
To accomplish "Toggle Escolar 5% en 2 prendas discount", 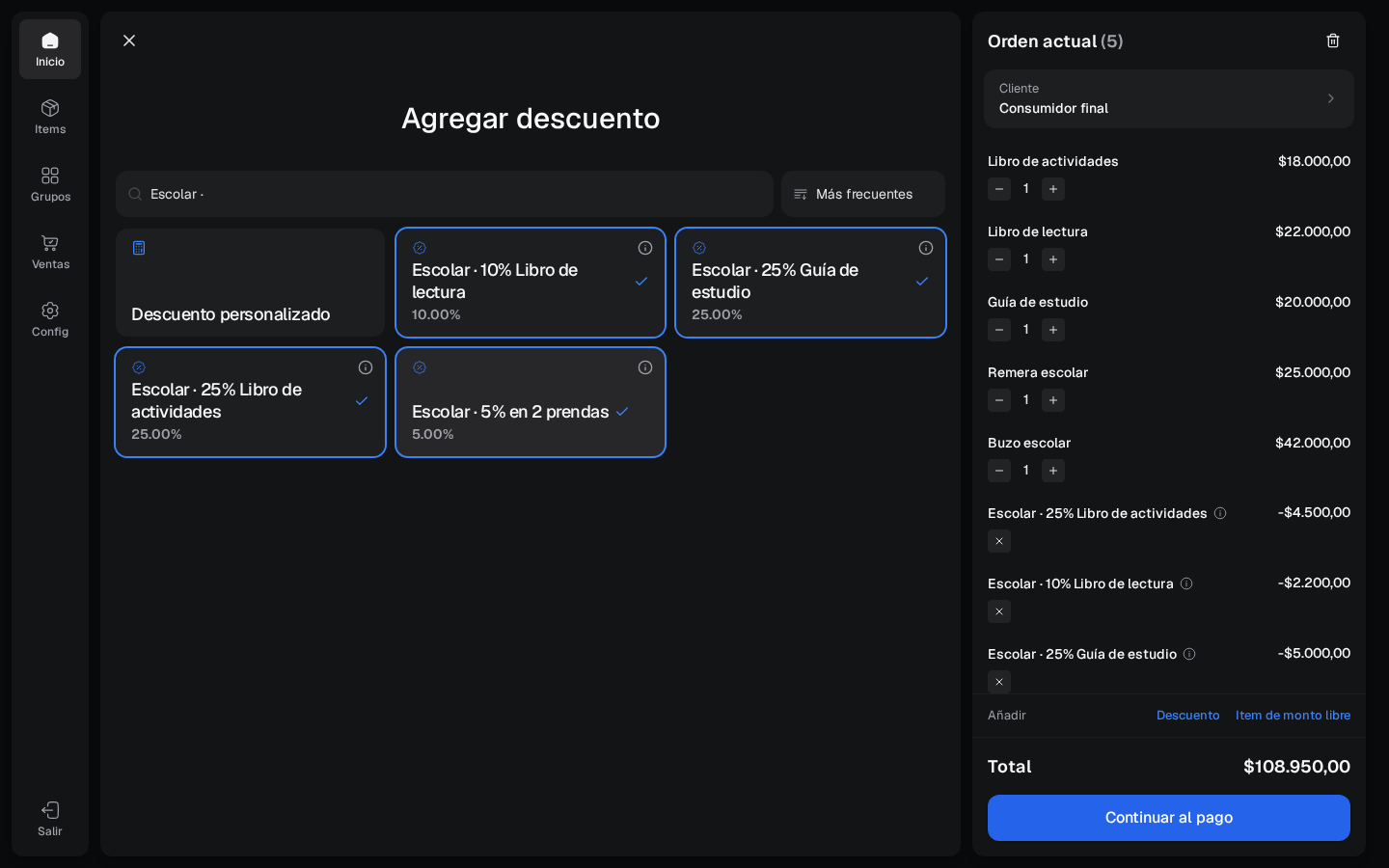I will [x=531, y=402].
